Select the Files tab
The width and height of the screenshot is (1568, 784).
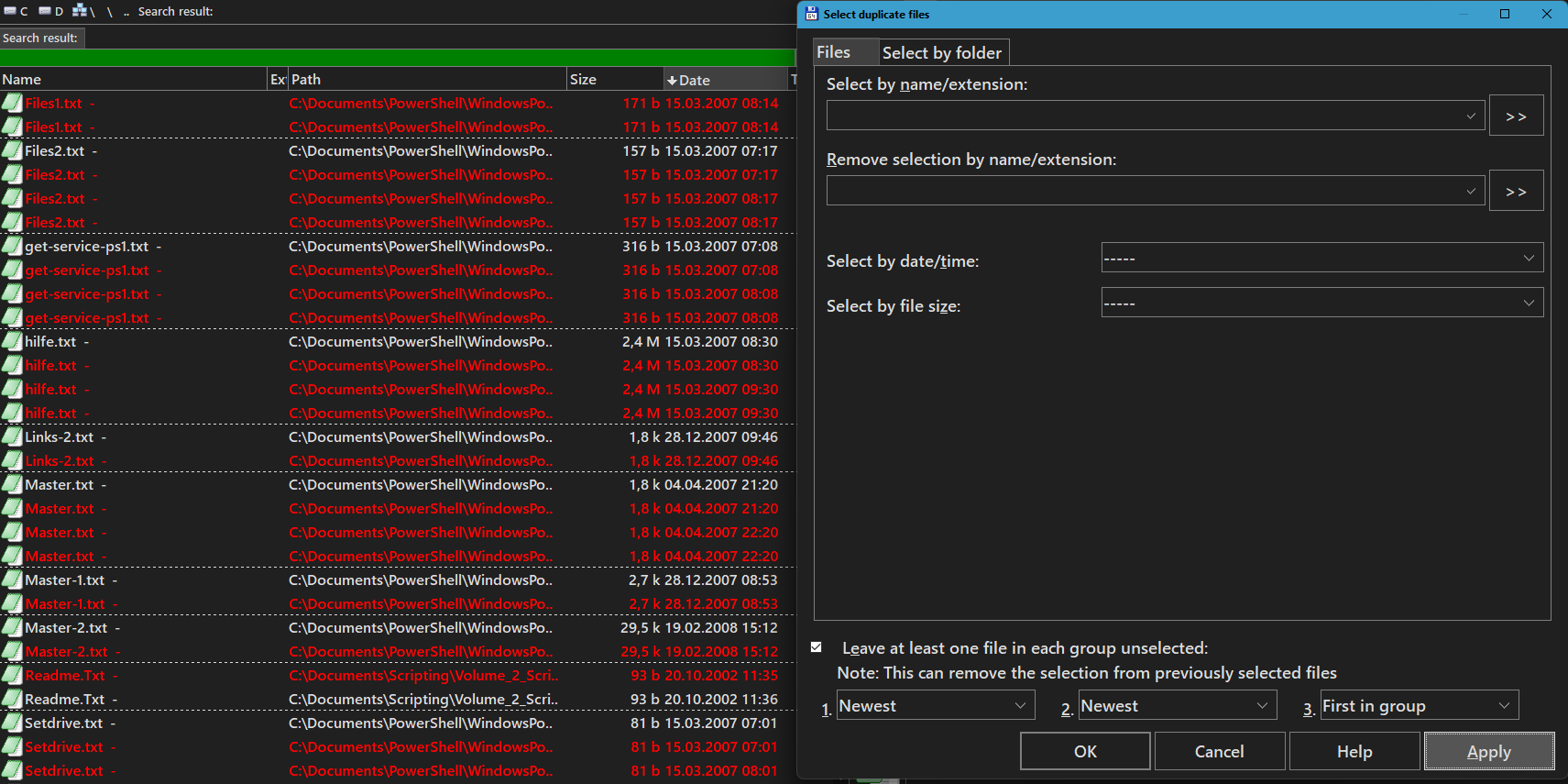834,52
